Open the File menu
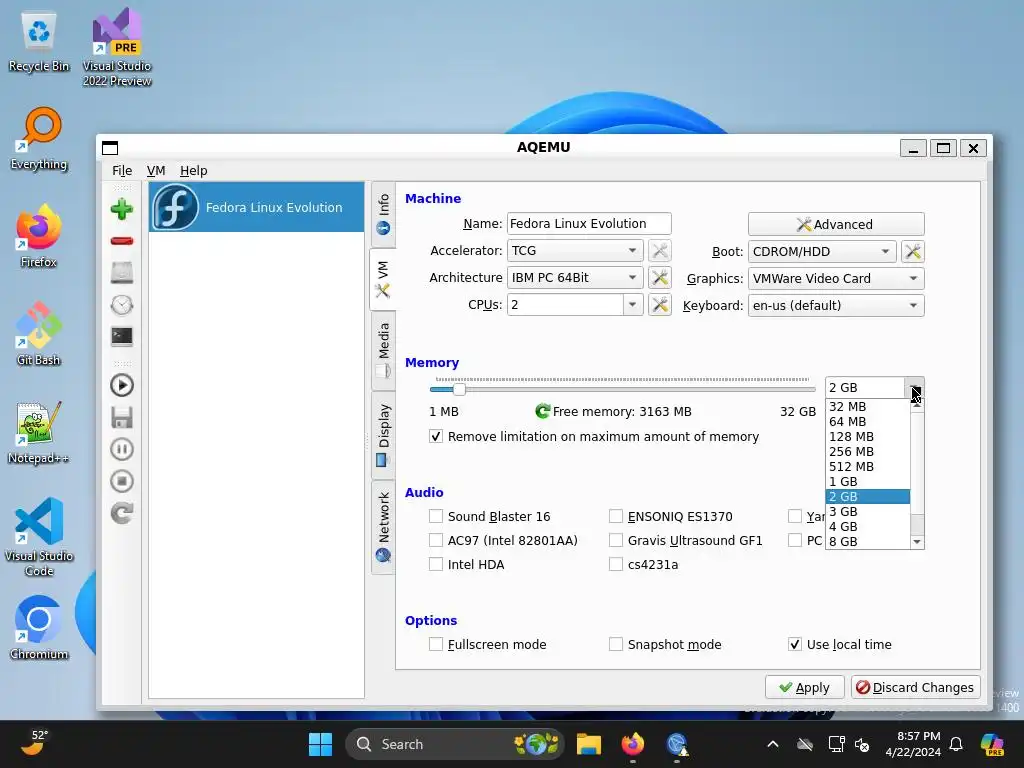The image size is (1024, 768). pos(122,170)
